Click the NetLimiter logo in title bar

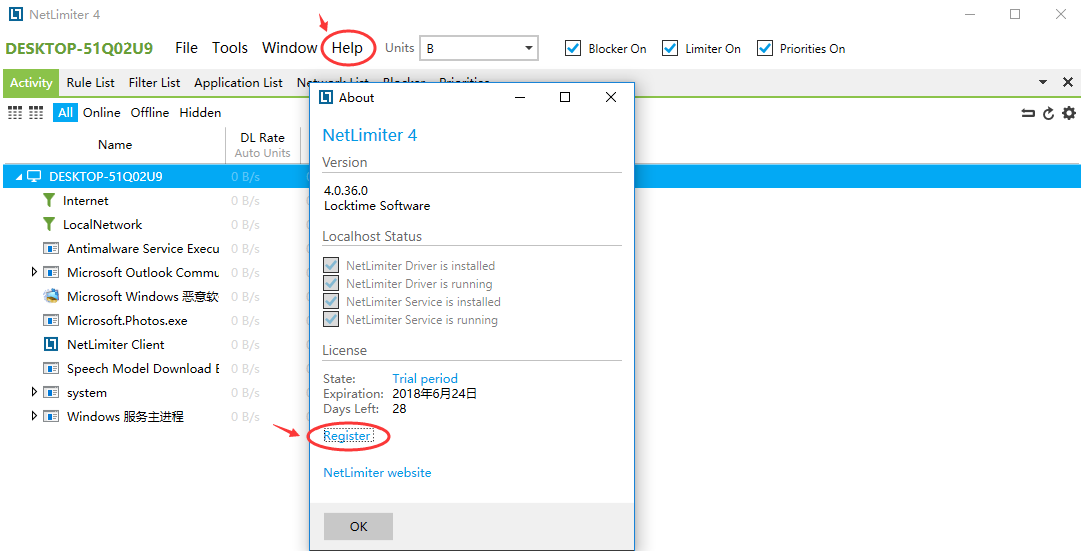click(15, 14)
